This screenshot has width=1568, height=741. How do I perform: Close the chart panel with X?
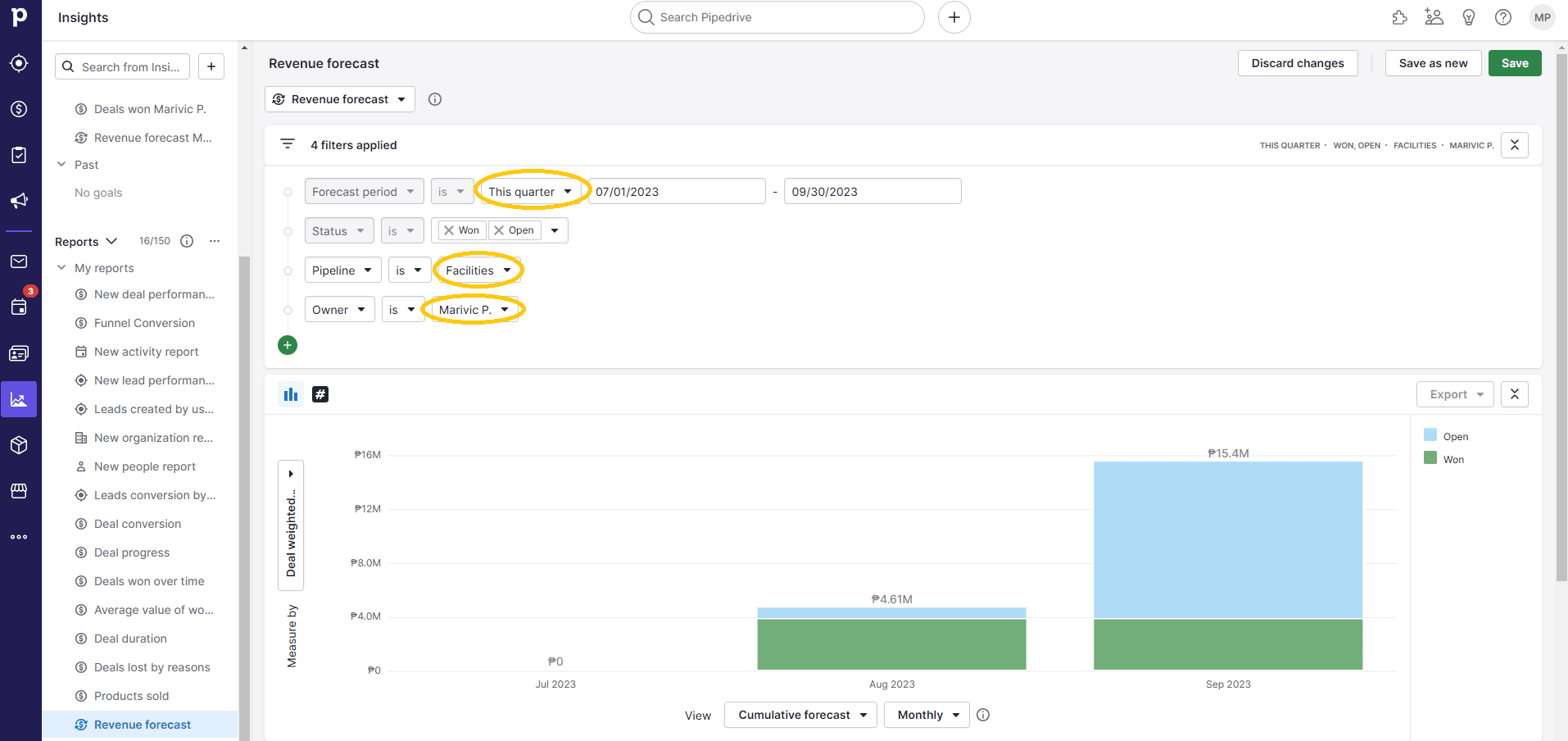tap(1515, 394)
